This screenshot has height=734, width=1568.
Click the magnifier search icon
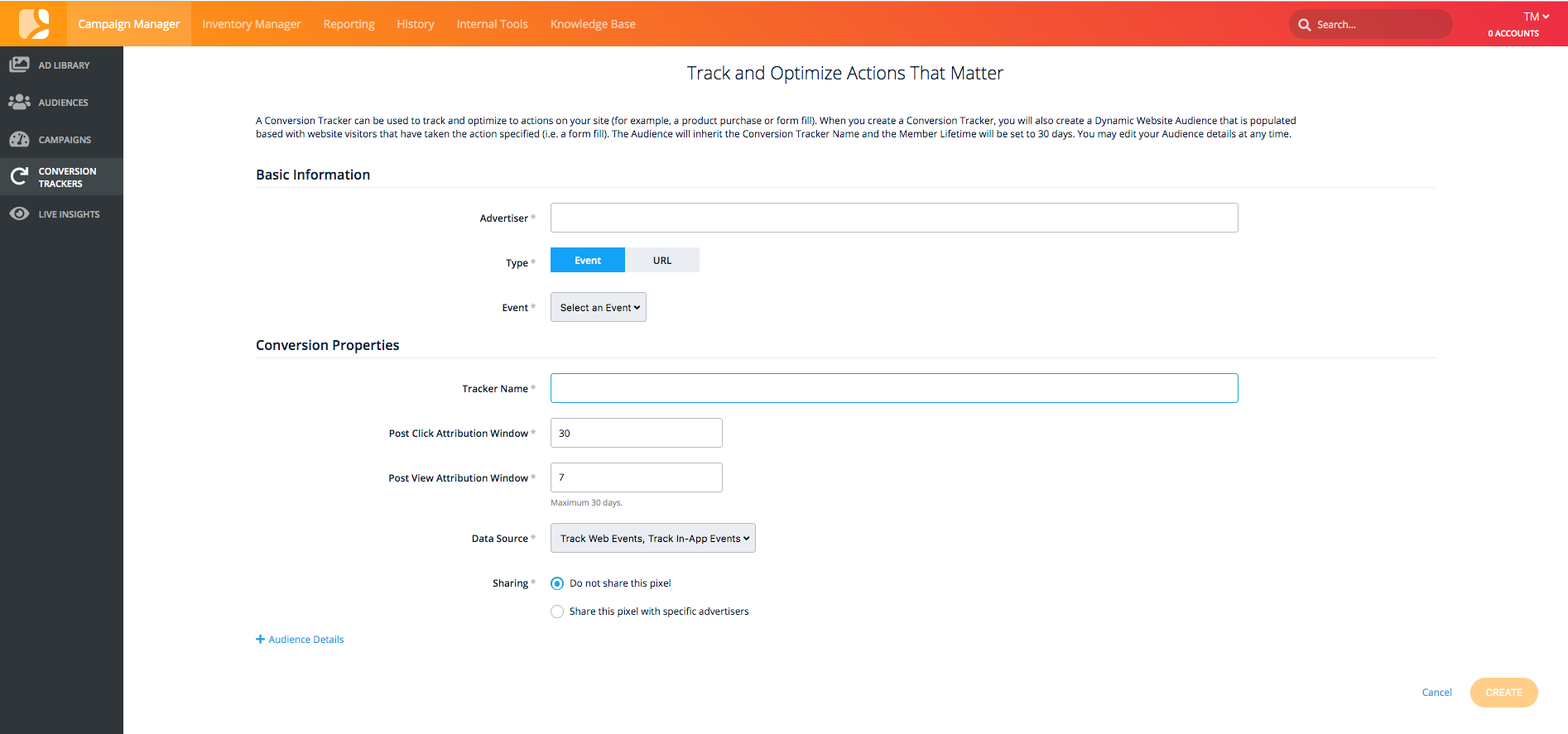1304,25
